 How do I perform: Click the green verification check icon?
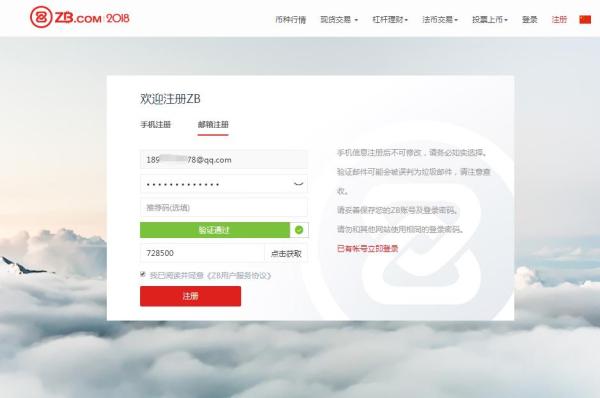pos(299,230)
